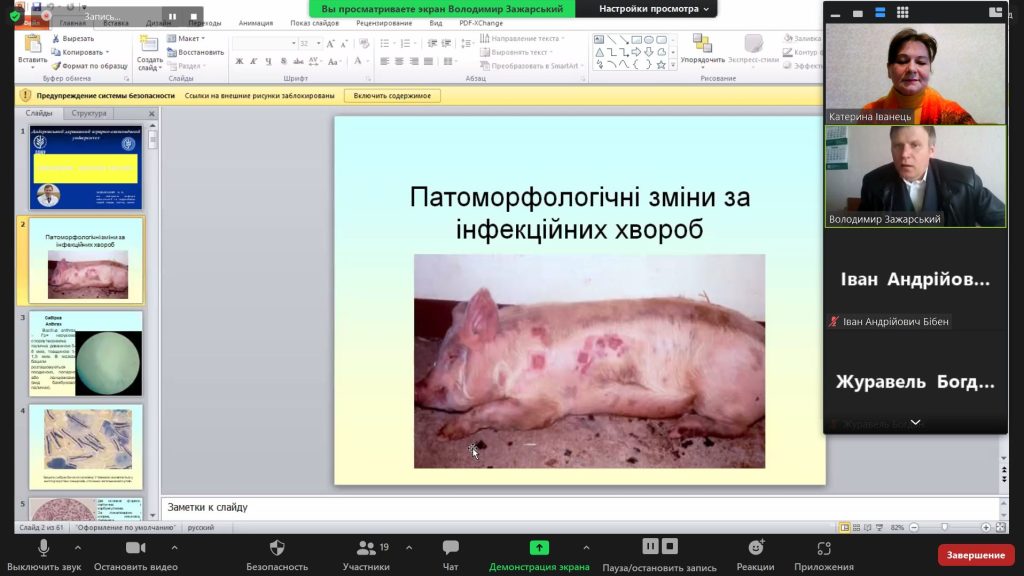Toggle strikethrough formatting (abc)
The image size is (1024, 576).
click(298, 61)
